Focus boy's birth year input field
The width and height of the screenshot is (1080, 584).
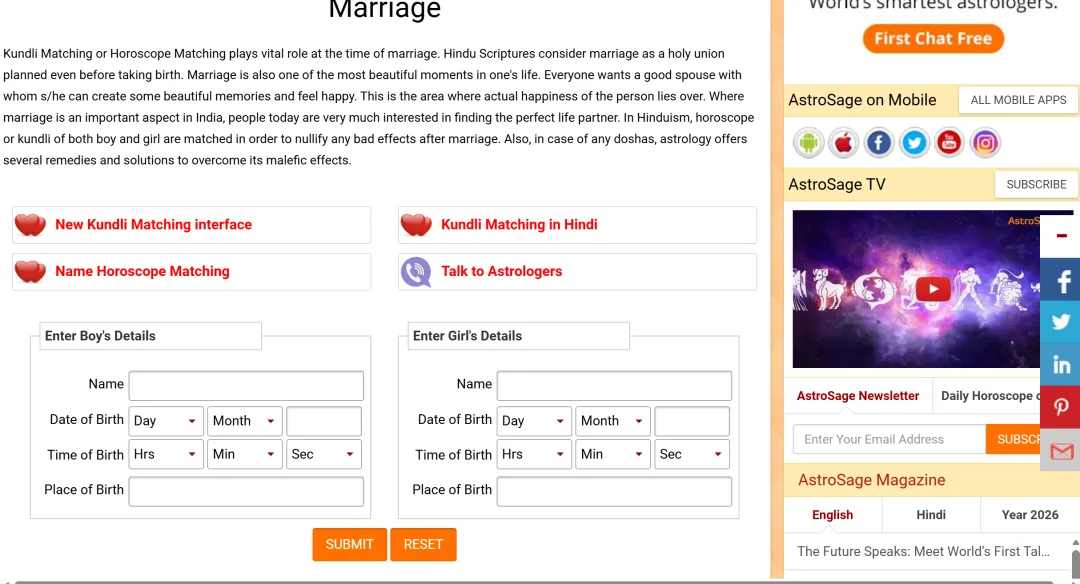(x=324, y=421)
